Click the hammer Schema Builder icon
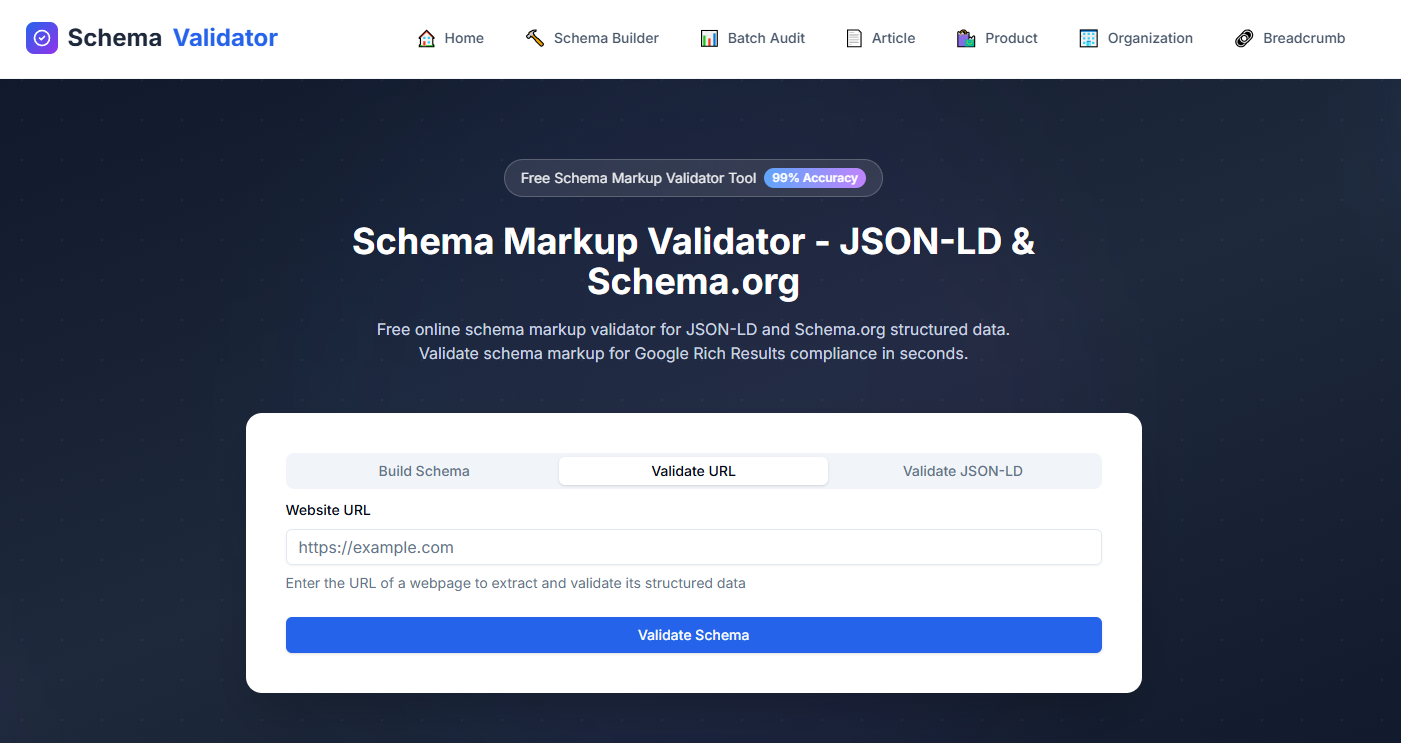 [533, 37]
